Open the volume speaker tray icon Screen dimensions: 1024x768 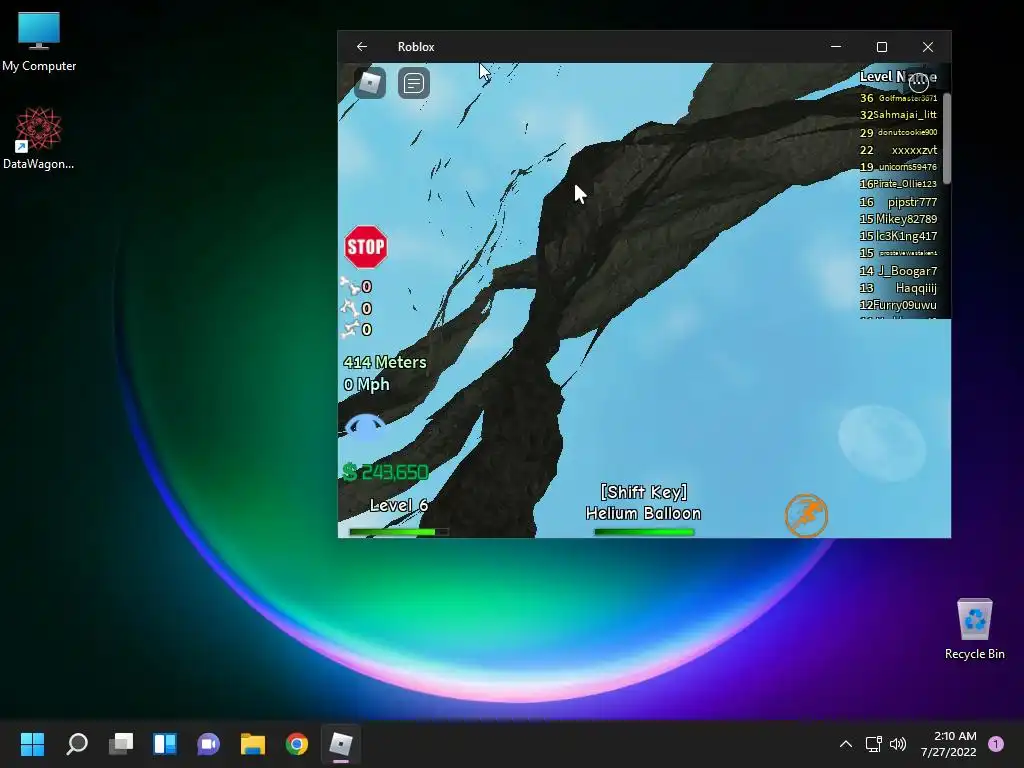pyautogui.click(x=898, y=744)
